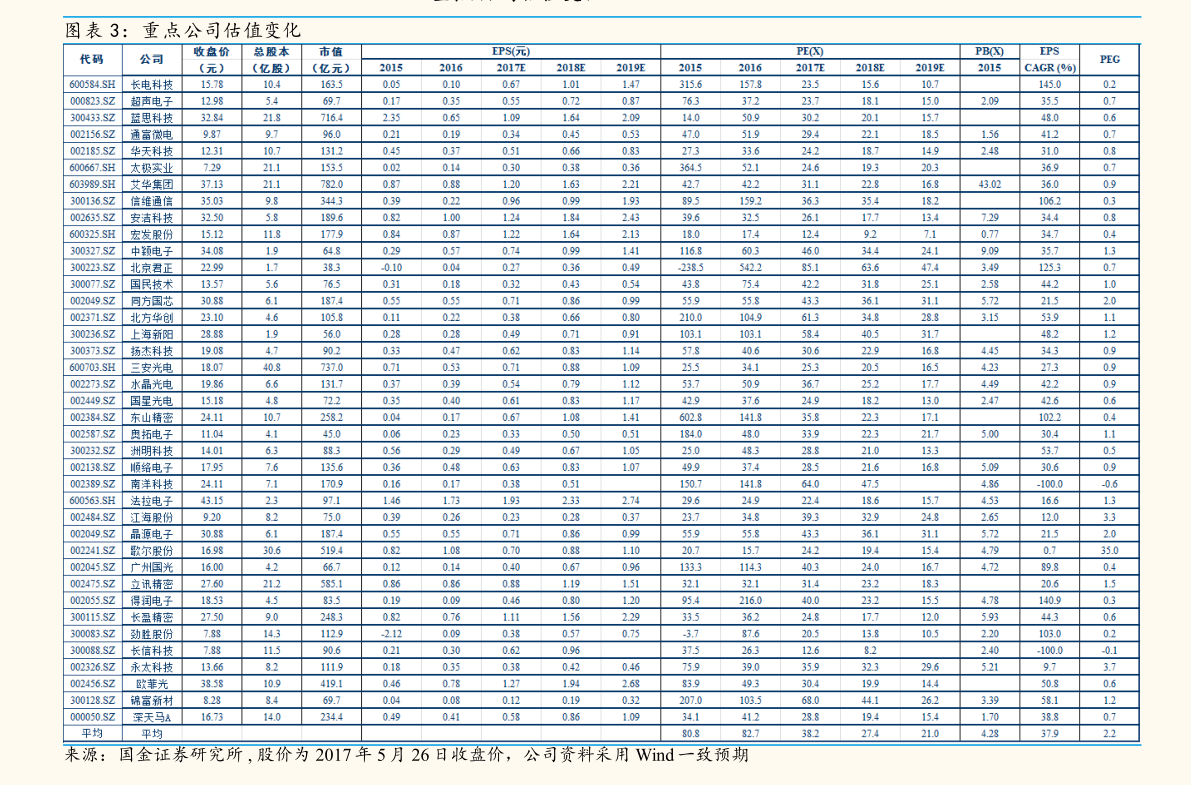This screenshot has height=785, width=1191.
Task: Click company name 法拉电子
Action: (x=151, y=501)
